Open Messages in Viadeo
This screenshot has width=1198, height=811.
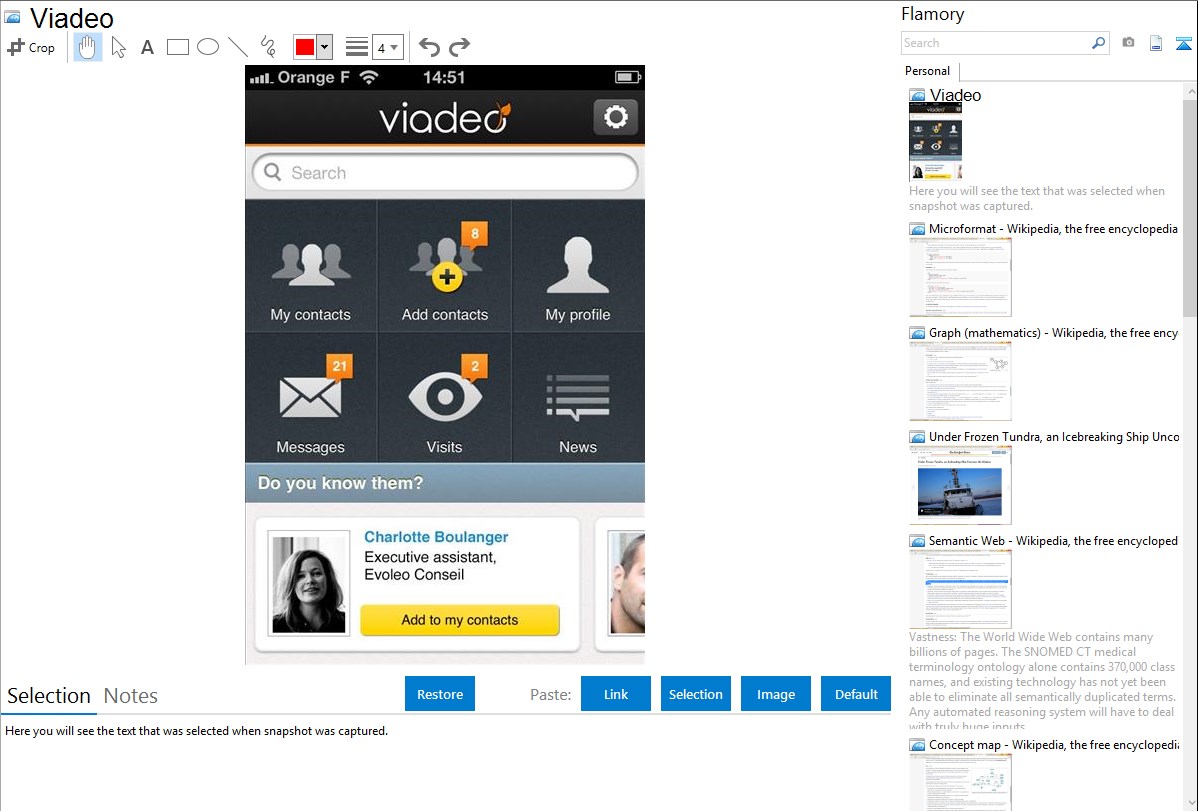[310, 398]
